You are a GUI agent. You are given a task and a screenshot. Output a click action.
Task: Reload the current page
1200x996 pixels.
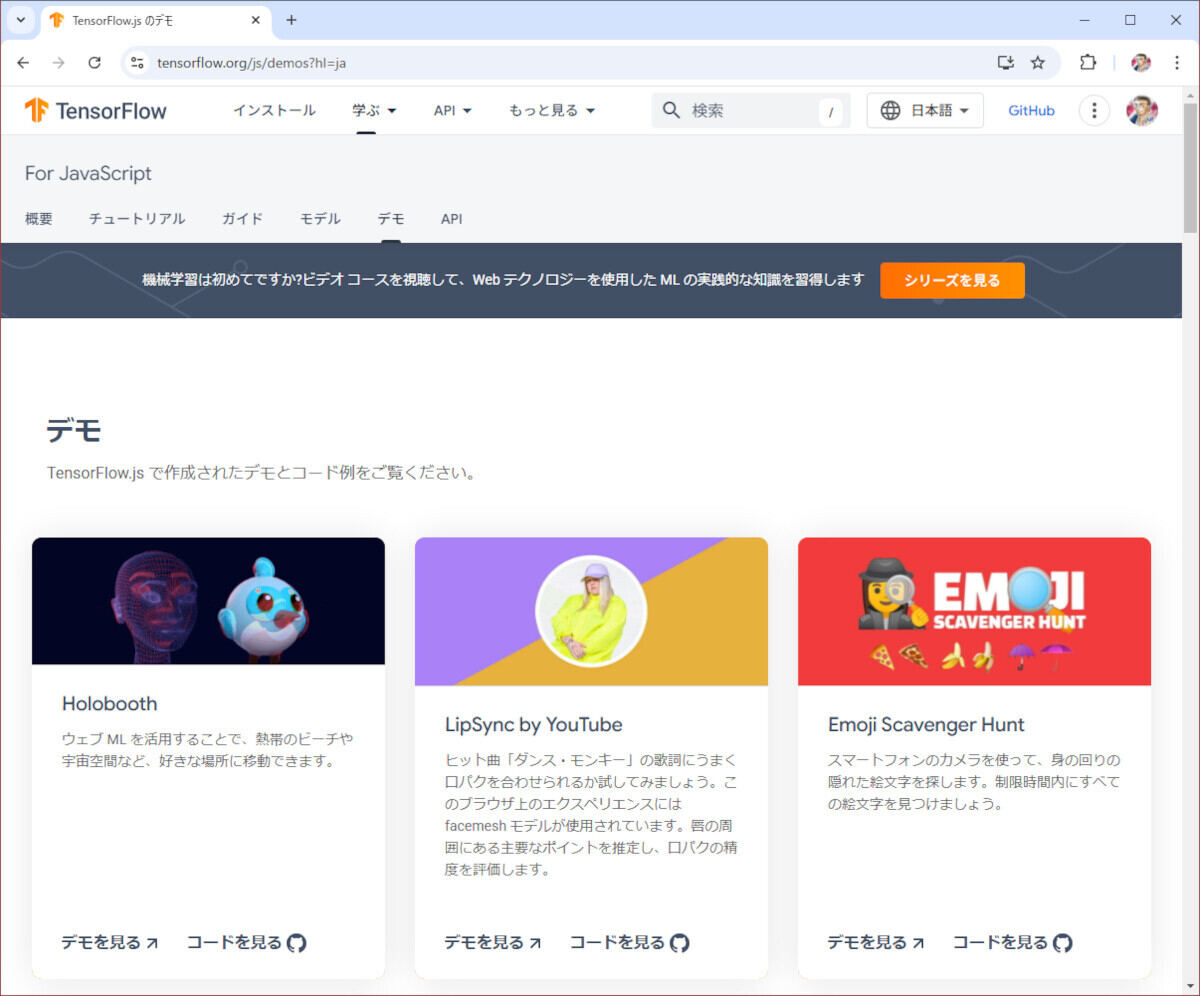click(x=94, y=62)
